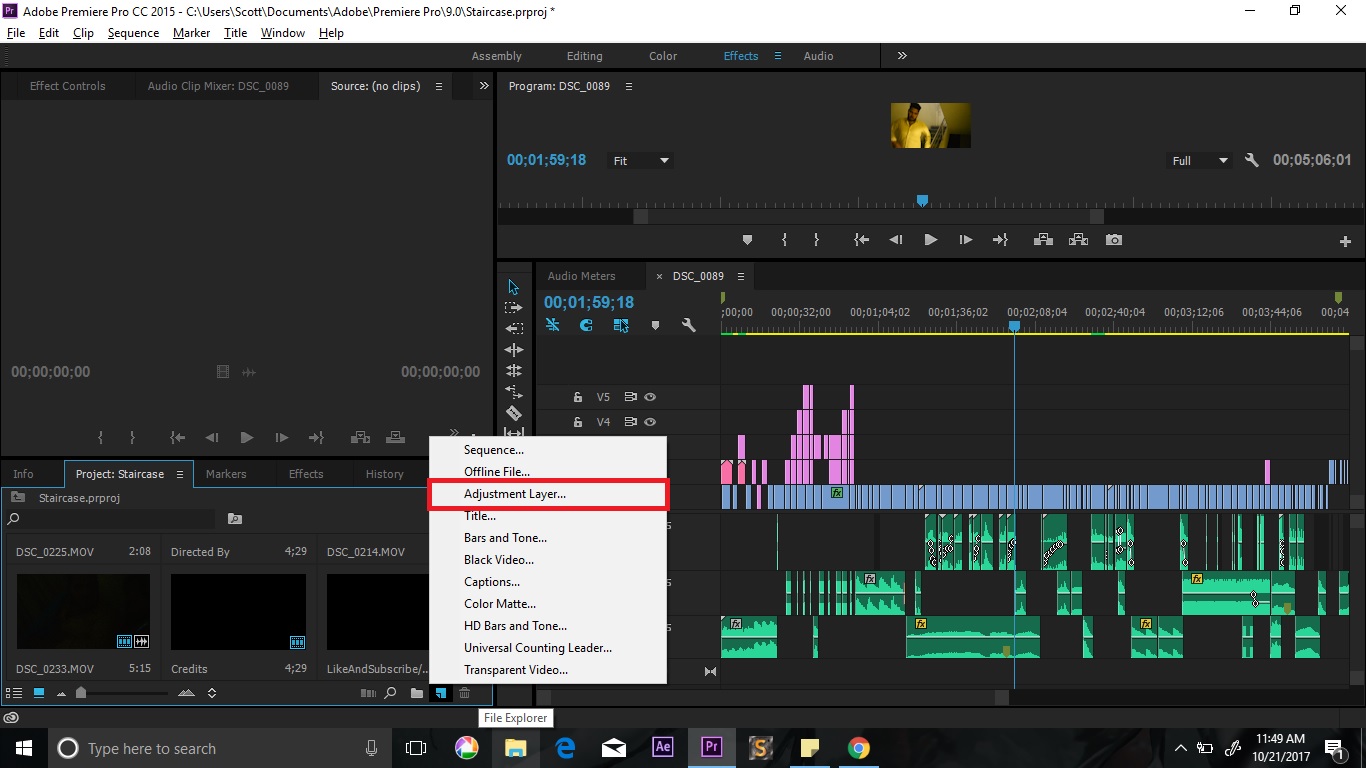
Task: Toggle V4 sync lock
Action: (630, 422)
